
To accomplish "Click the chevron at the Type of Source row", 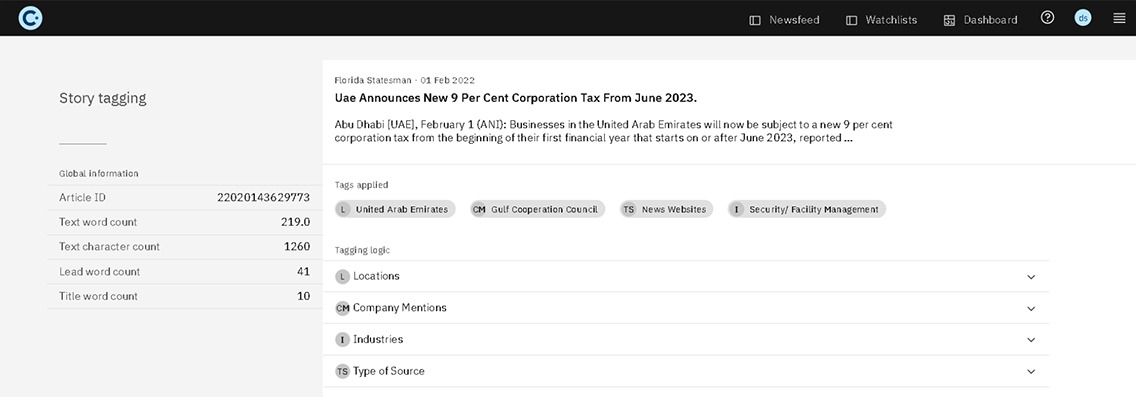I will [x=1031, y=372].
